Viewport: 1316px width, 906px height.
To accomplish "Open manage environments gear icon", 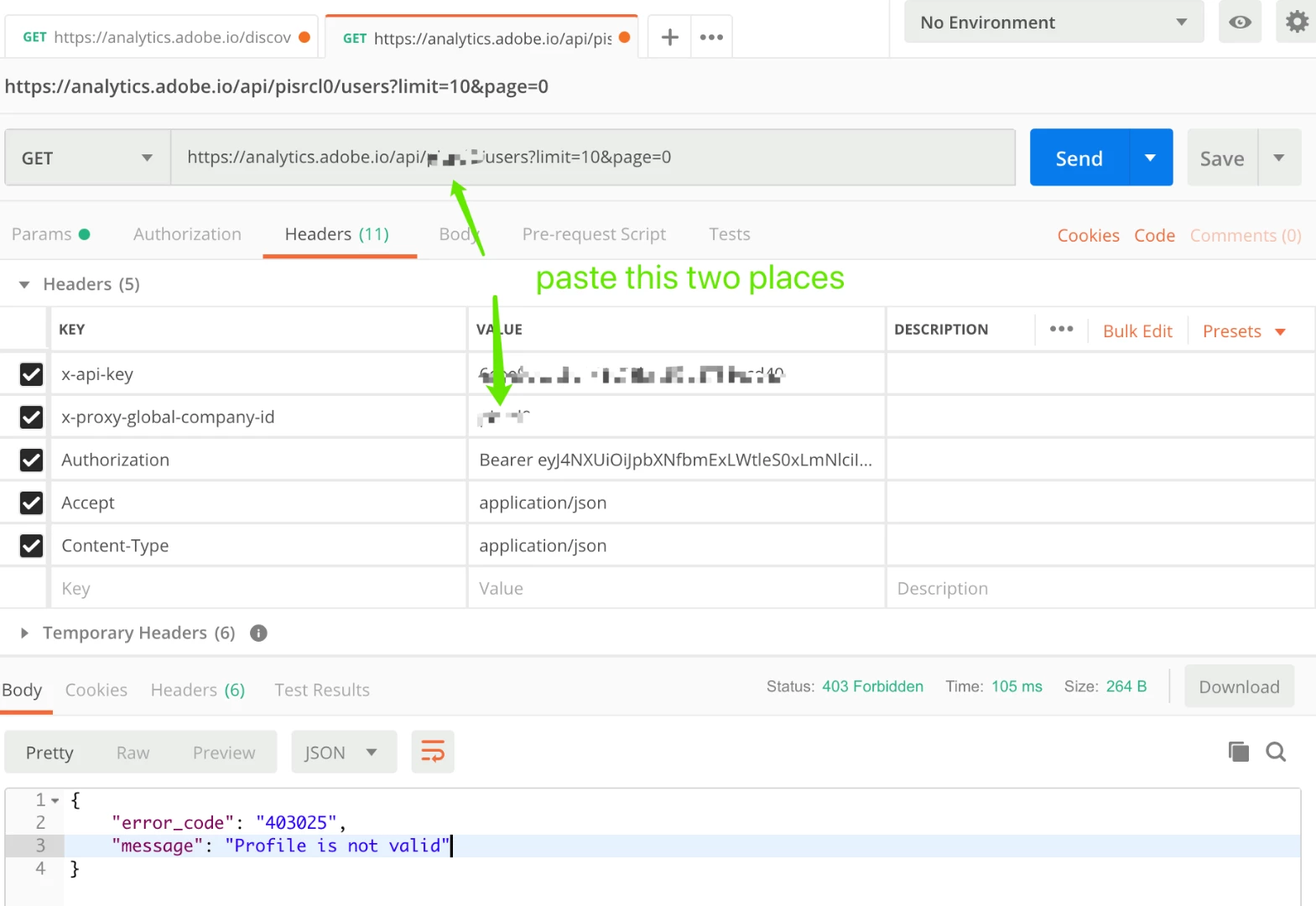I will click(1297, 22).
